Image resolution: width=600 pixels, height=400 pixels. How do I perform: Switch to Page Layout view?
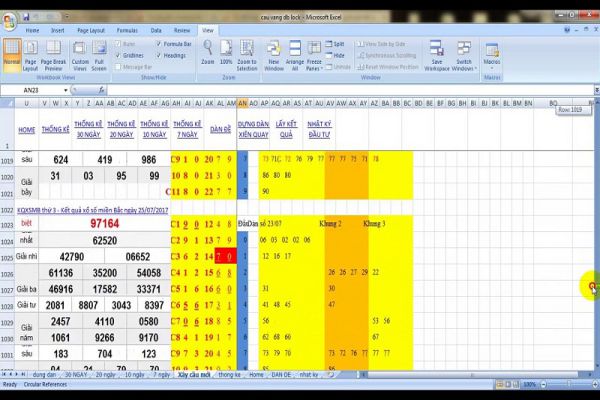pyautogui.click(x=30, y=56)
